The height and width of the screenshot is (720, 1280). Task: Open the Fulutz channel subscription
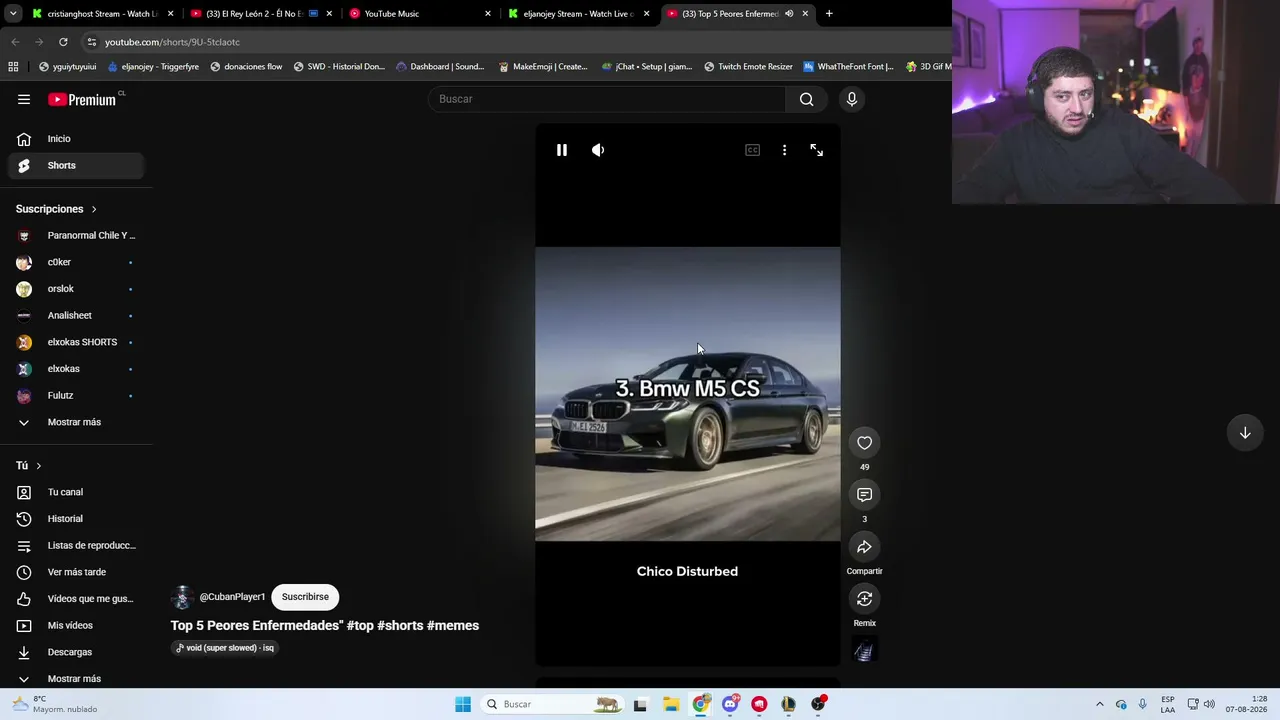[x=76, y=396]
